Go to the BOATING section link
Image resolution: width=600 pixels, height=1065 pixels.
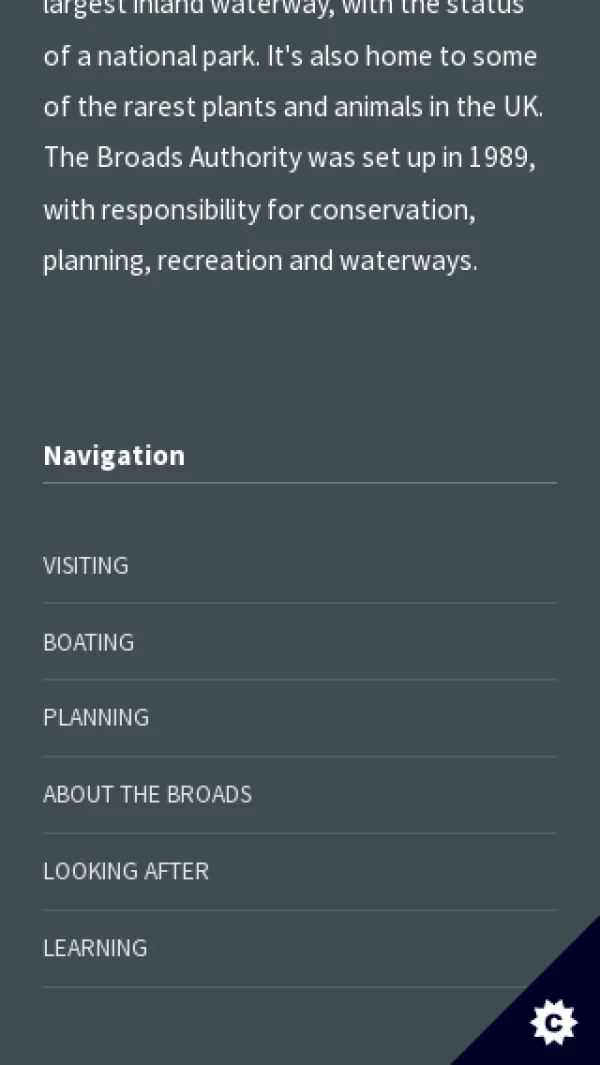coord(88,642)
